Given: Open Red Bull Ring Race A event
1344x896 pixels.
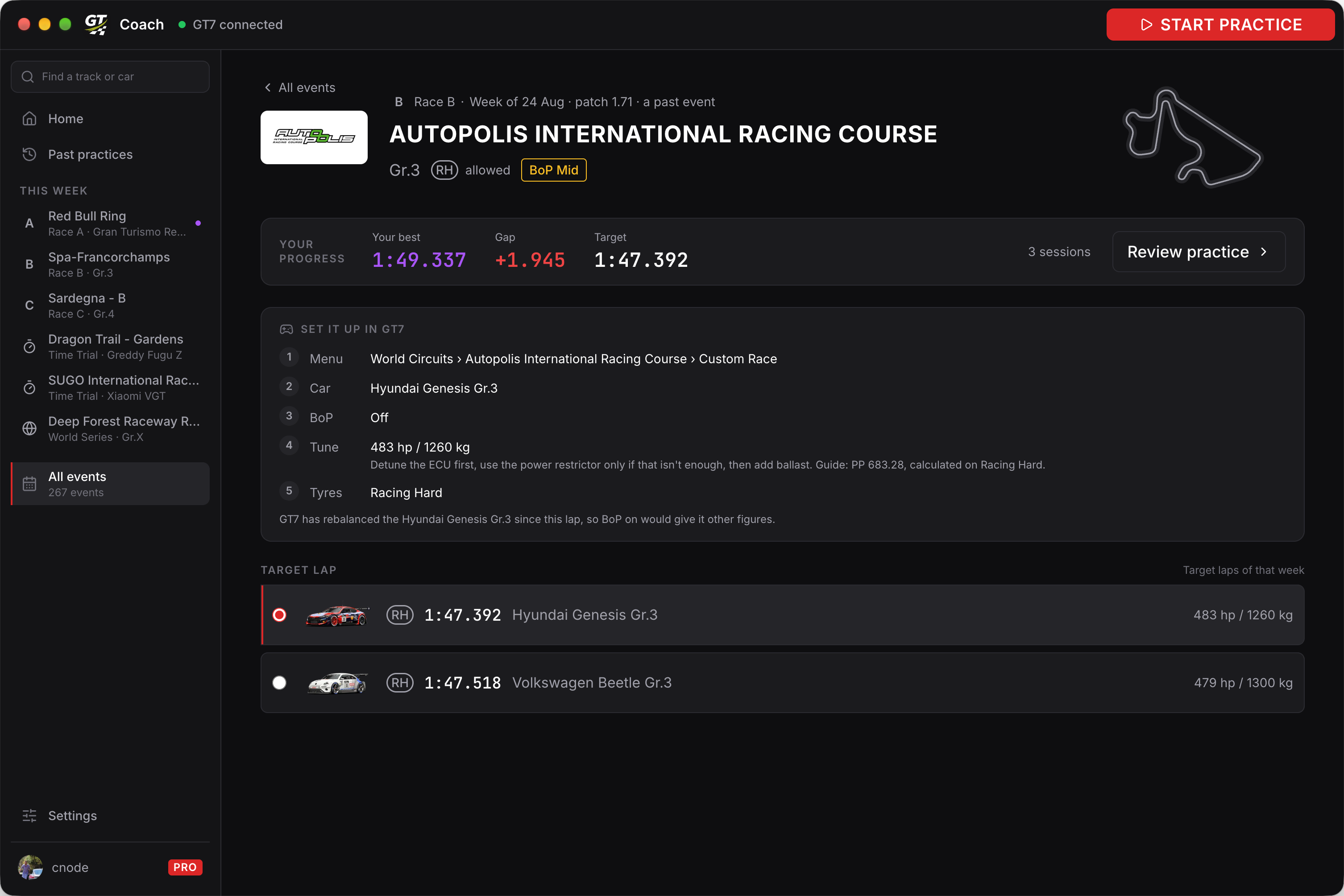Looking at the screenshot, I should coord(110,224).
